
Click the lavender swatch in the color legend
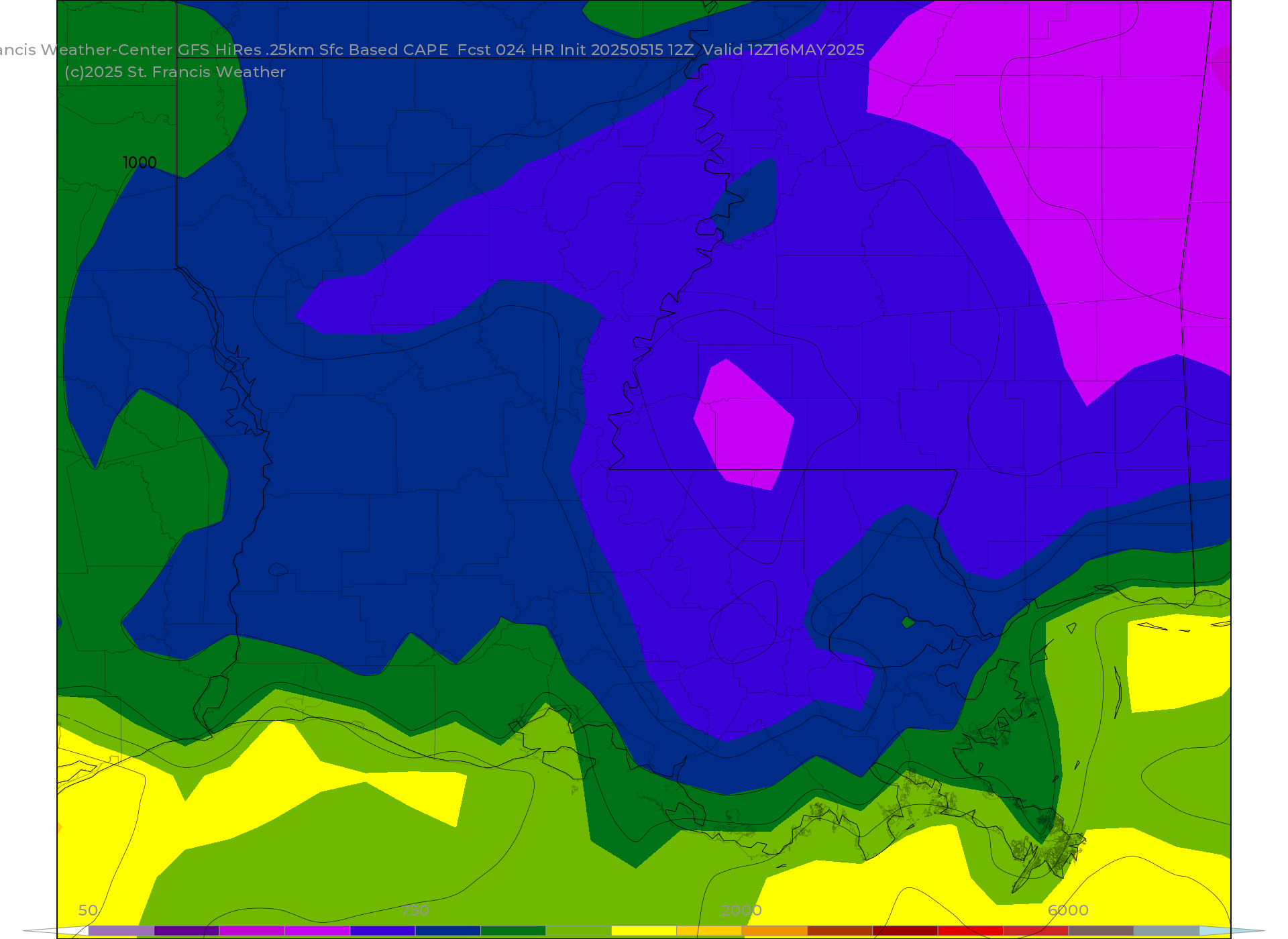pyautogui.click(x=121, y=931)
